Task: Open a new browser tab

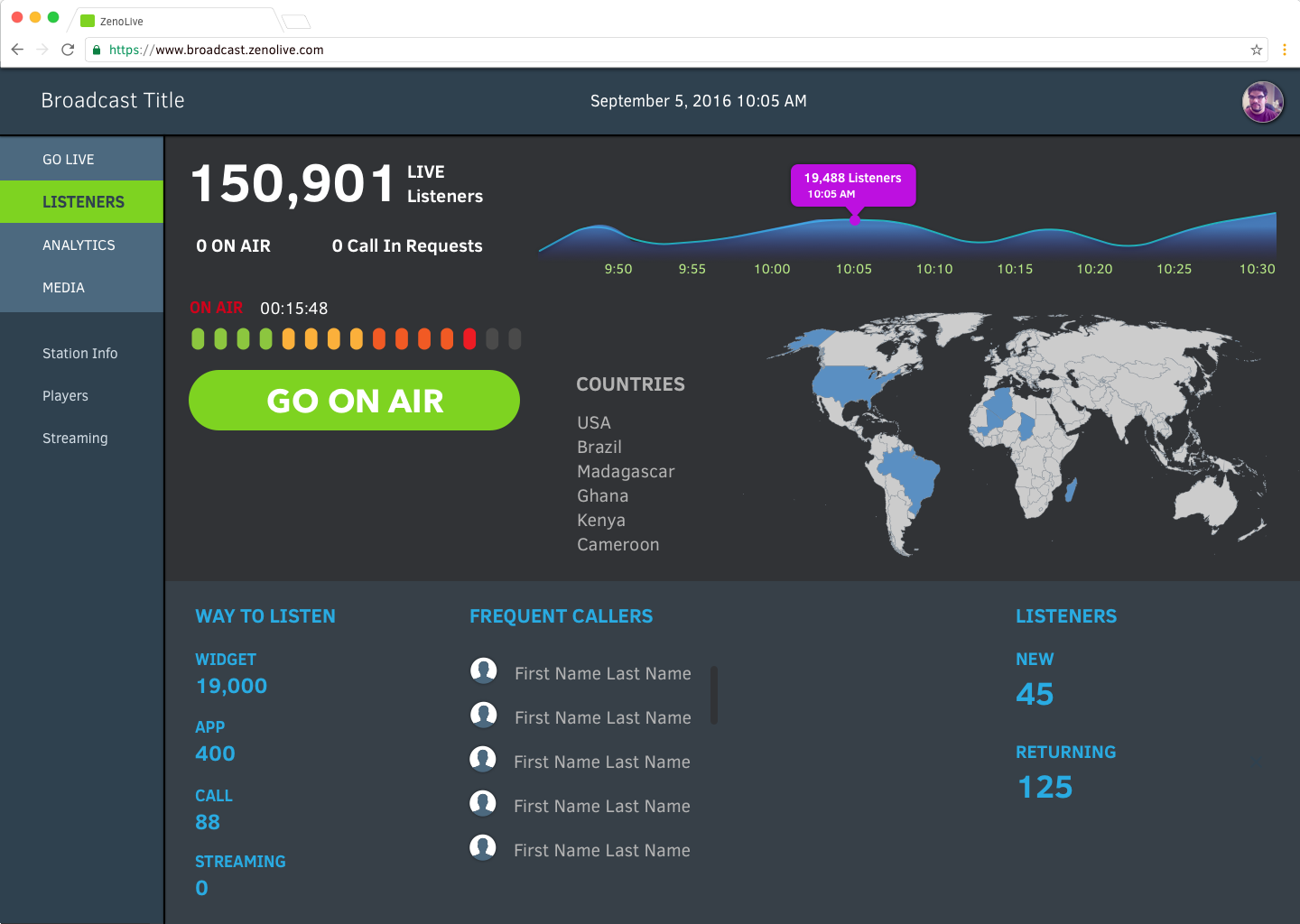Action: 296,22
